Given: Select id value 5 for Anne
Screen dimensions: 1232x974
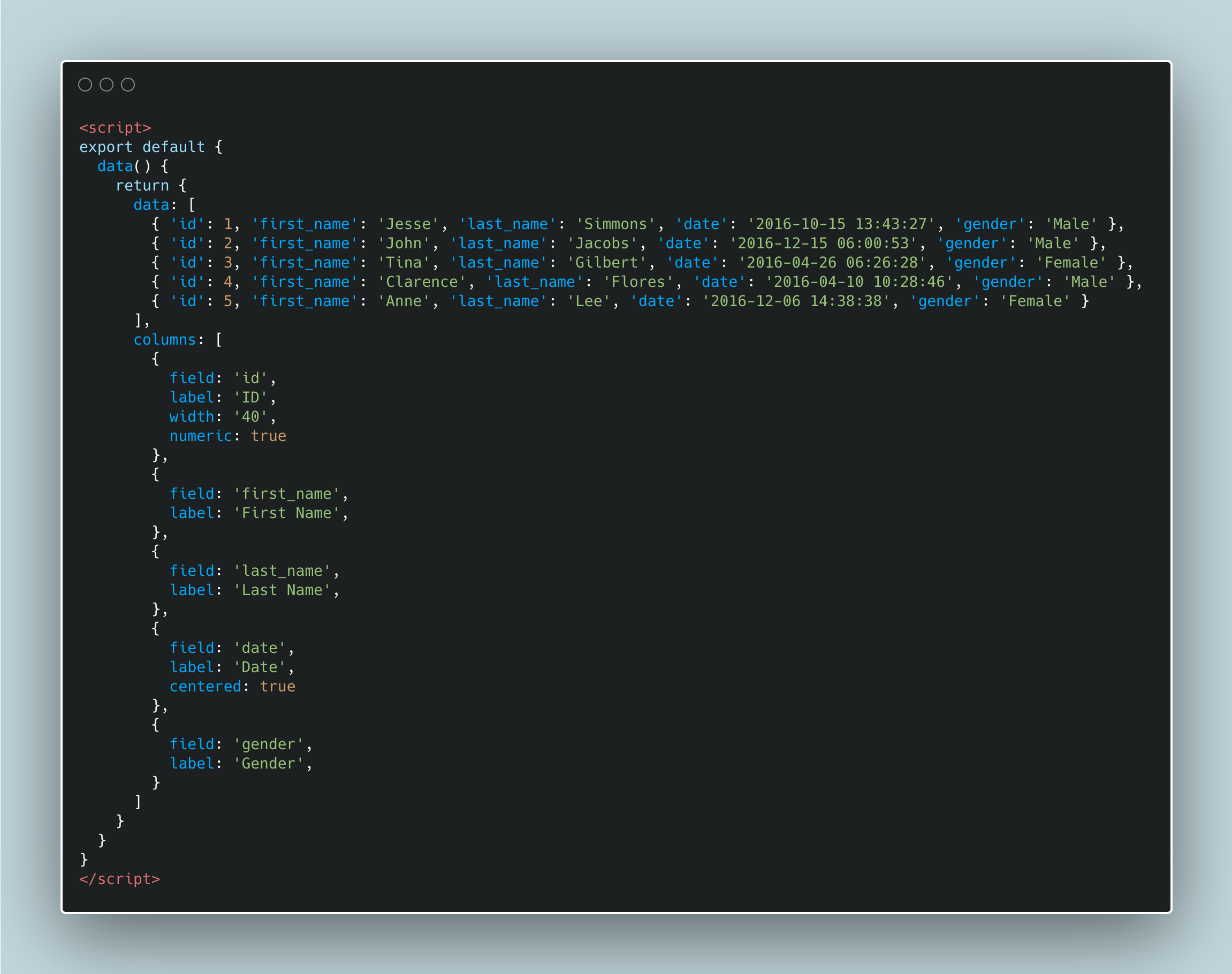Looking at the screenshot, I should [x=229, y=301].
